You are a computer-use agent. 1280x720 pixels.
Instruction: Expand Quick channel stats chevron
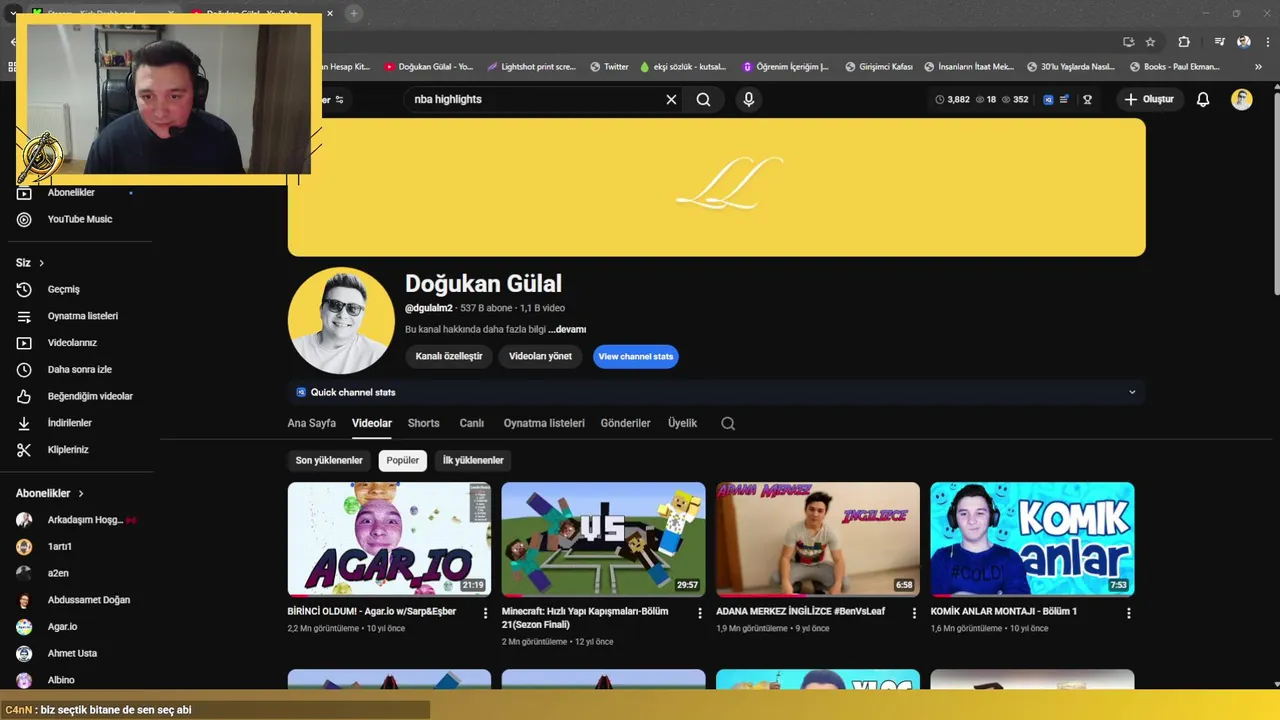tap(1132, 392)
